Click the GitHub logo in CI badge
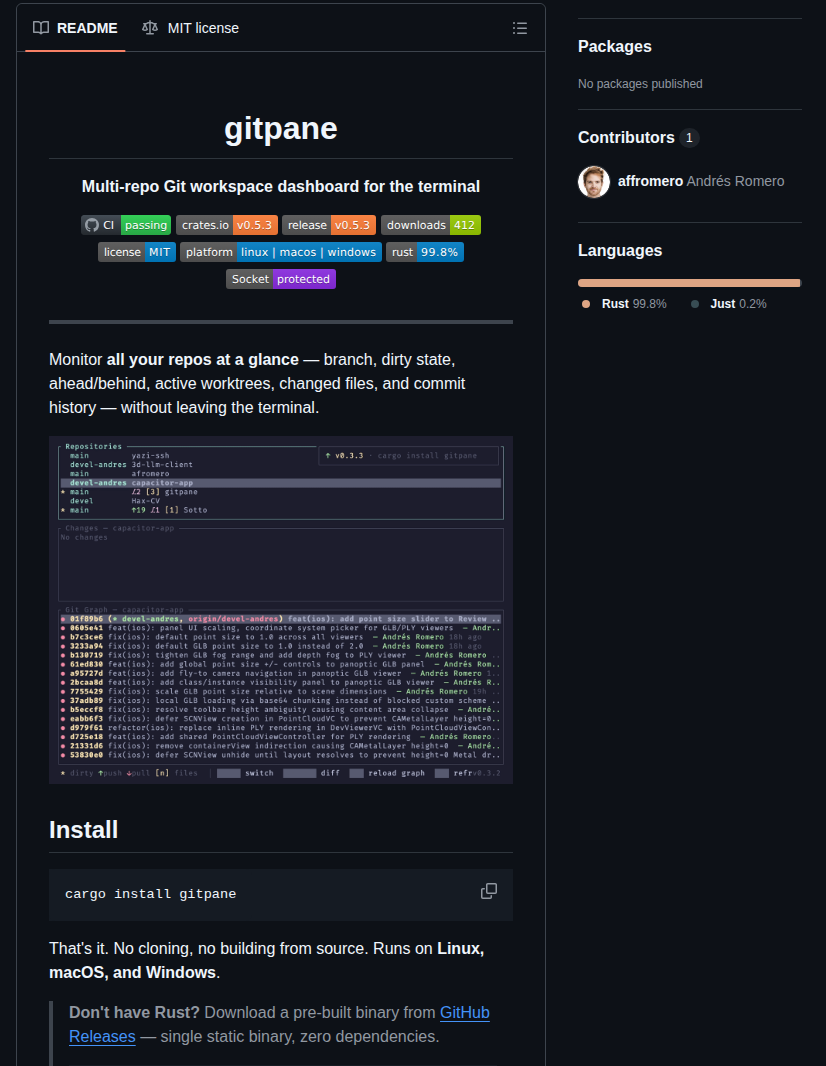 [92, 225]
